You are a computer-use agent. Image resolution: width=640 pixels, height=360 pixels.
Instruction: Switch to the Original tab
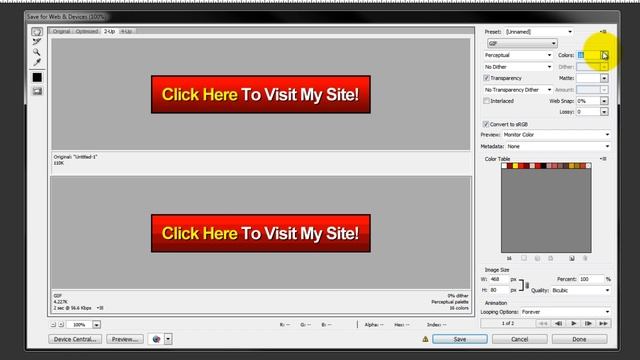click(x=61, y=31)
